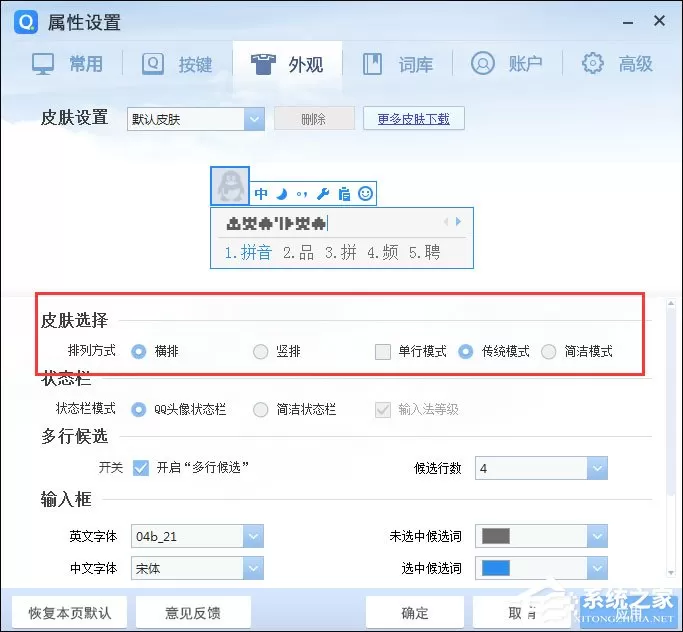
Task: Click the 恢复本页默认 button
Action: click(x=70, y=613)
